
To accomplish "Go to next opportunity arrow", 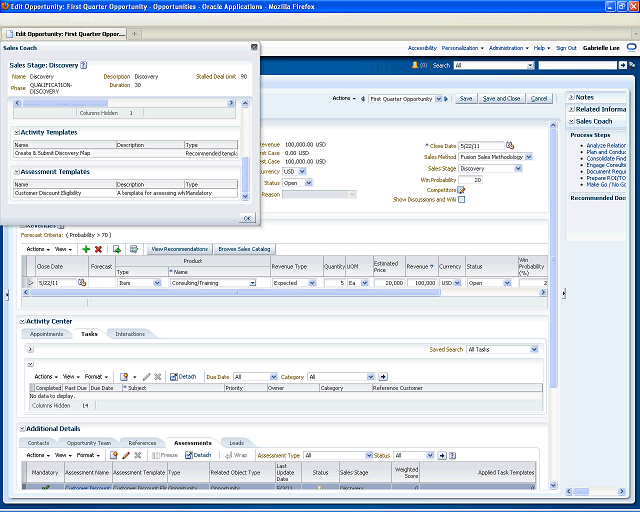I will coord(446,99).
